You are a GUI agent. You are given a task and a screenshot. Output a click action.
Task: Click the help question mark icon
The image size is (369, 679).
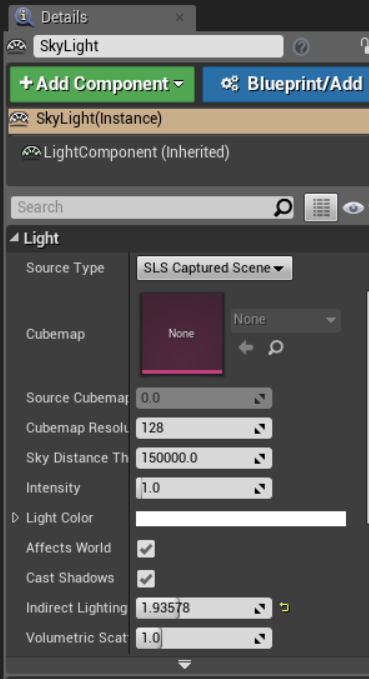(301, 47)
